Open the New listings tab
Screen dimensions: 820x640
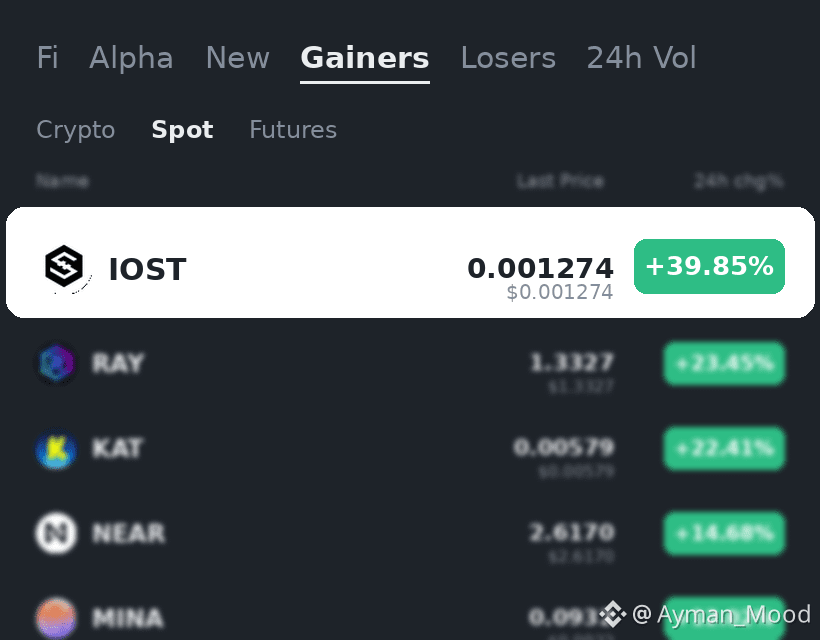click(x=237, y=58)
